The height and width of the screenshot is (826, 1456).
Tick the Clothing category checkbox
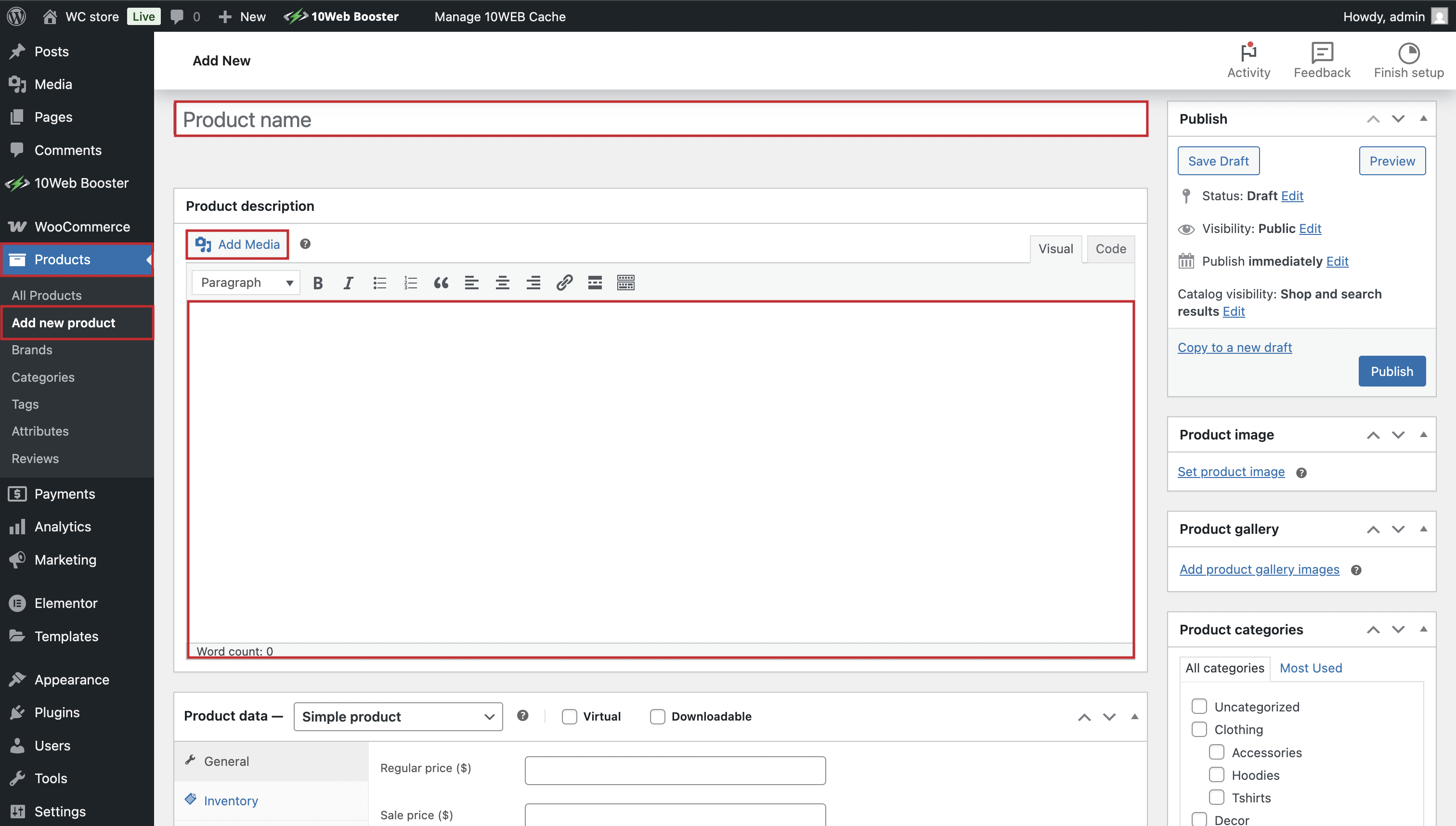[x=1199, y=730]
